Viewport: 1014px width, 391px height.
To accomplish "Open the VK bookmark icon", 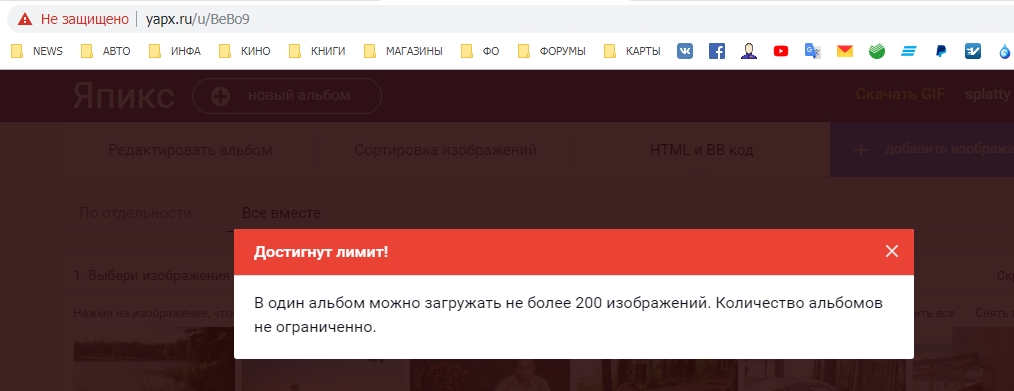I will 685,51.
